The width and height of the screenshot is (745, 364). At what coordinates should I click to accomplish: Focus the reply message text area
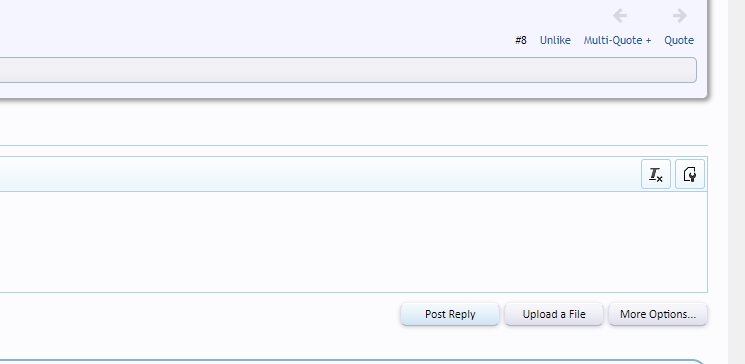(353, 242)
